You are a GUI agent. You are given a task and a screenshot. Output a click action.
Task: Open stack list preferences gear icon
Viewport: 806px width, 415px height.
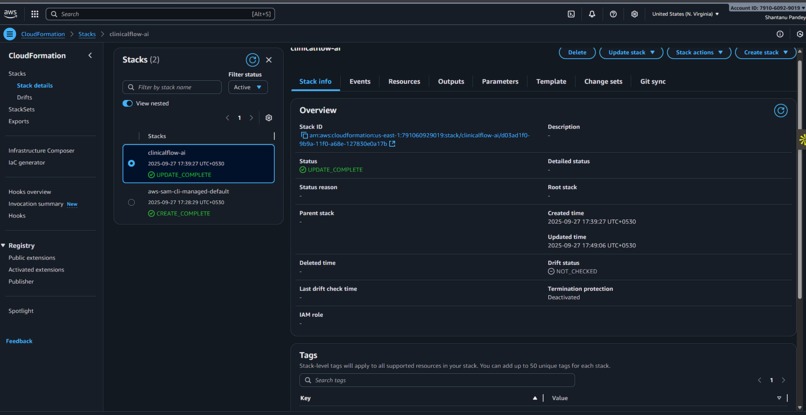268,118
